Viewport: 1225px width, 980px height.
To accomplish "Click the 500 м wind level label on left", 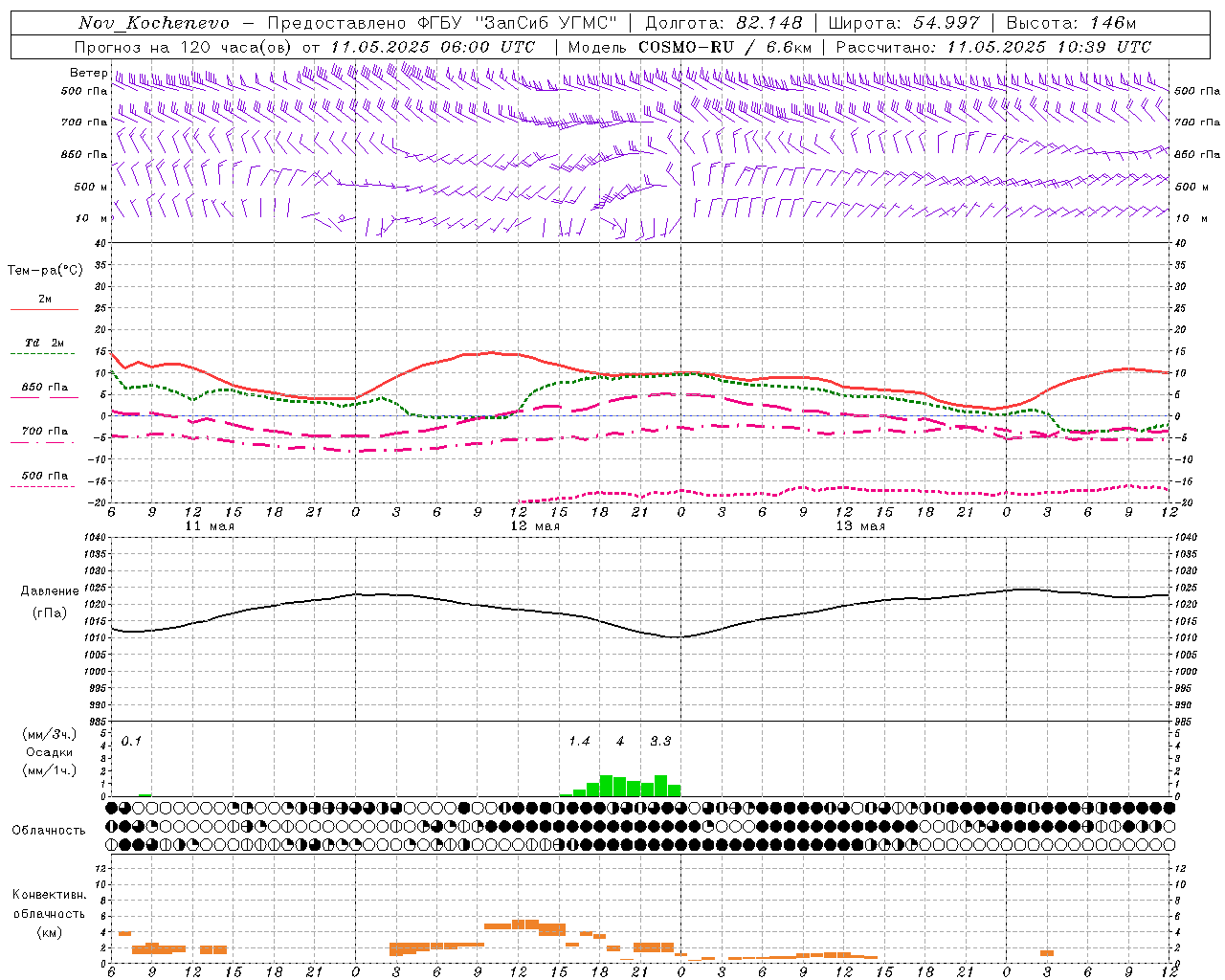I will coord(90,187).
